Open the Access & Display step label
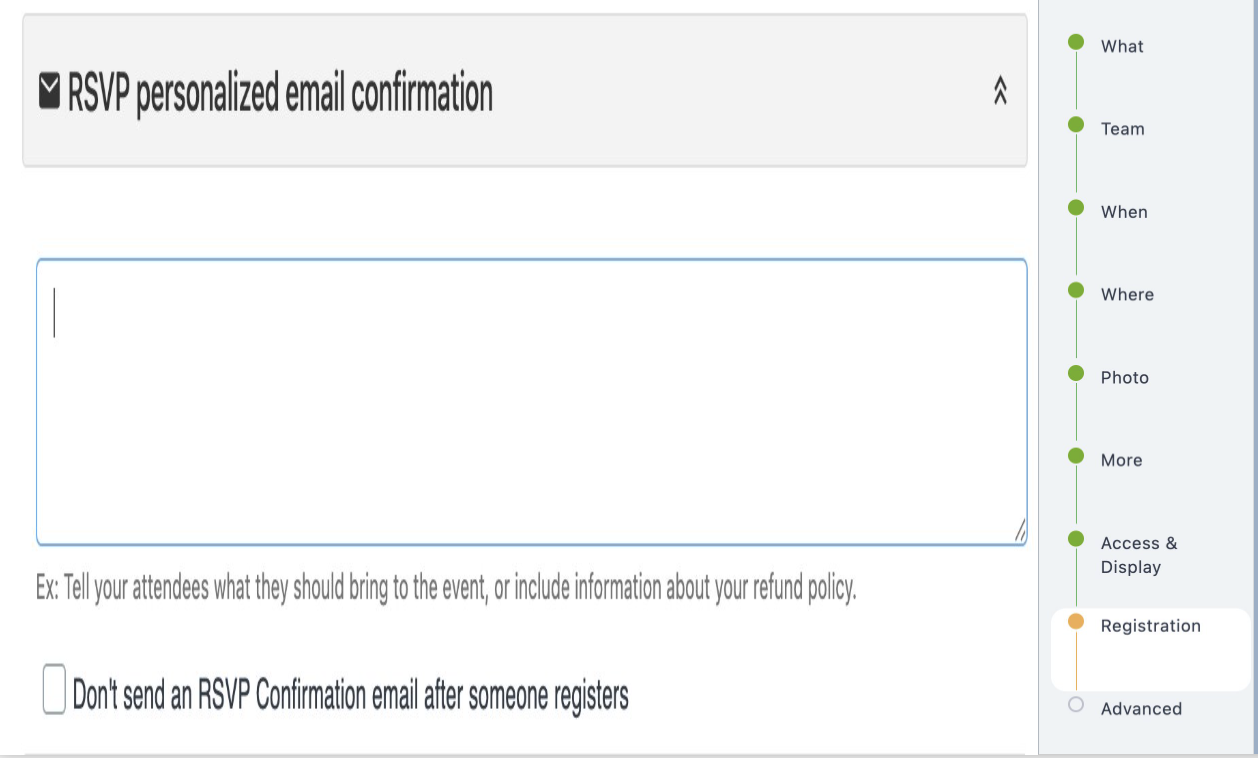The height and width of the screenshot is (758, 1258). point(1139,554)
